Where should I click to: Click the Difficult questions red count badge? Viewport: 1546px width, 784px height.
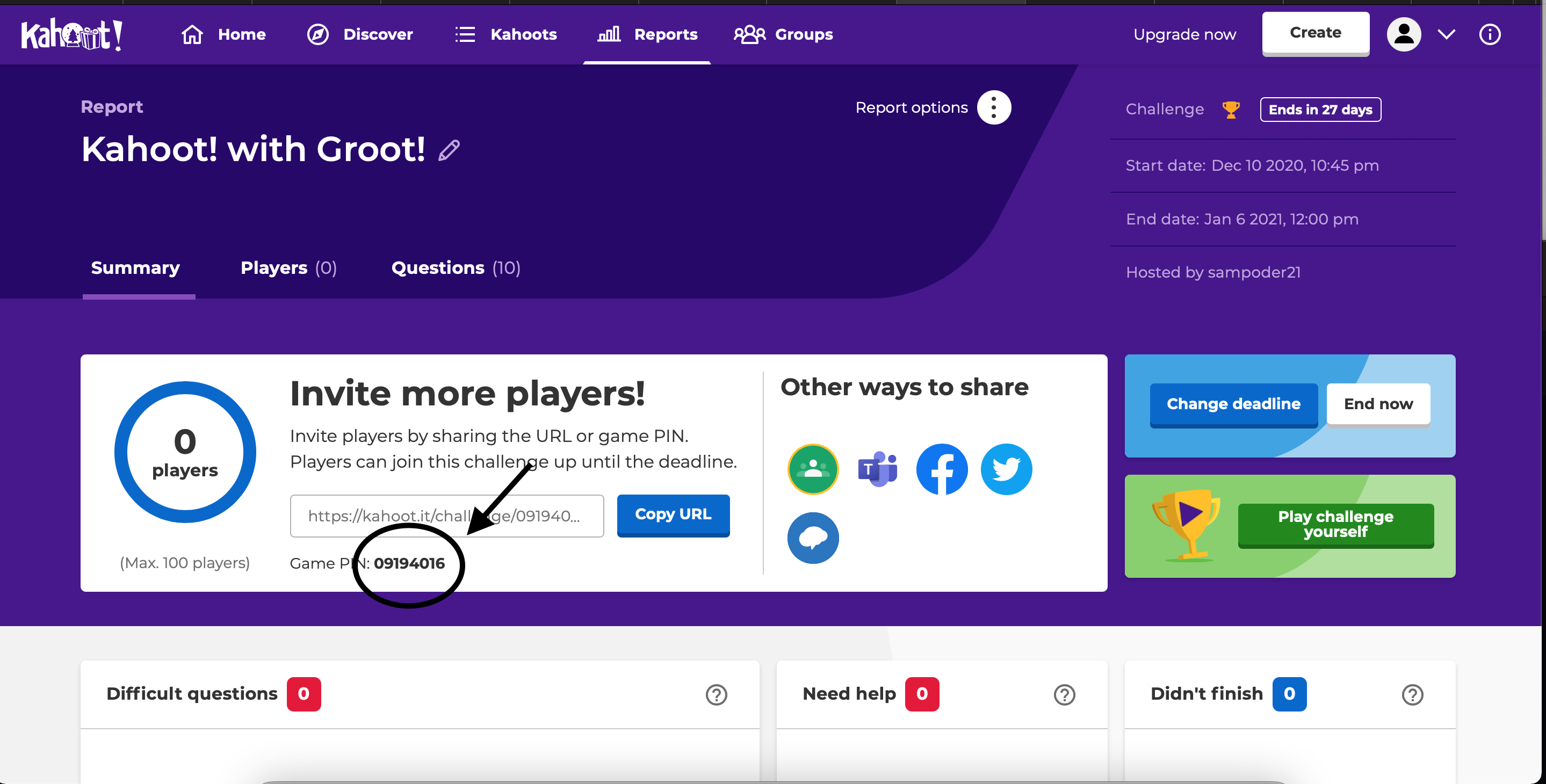pos(304,694)
